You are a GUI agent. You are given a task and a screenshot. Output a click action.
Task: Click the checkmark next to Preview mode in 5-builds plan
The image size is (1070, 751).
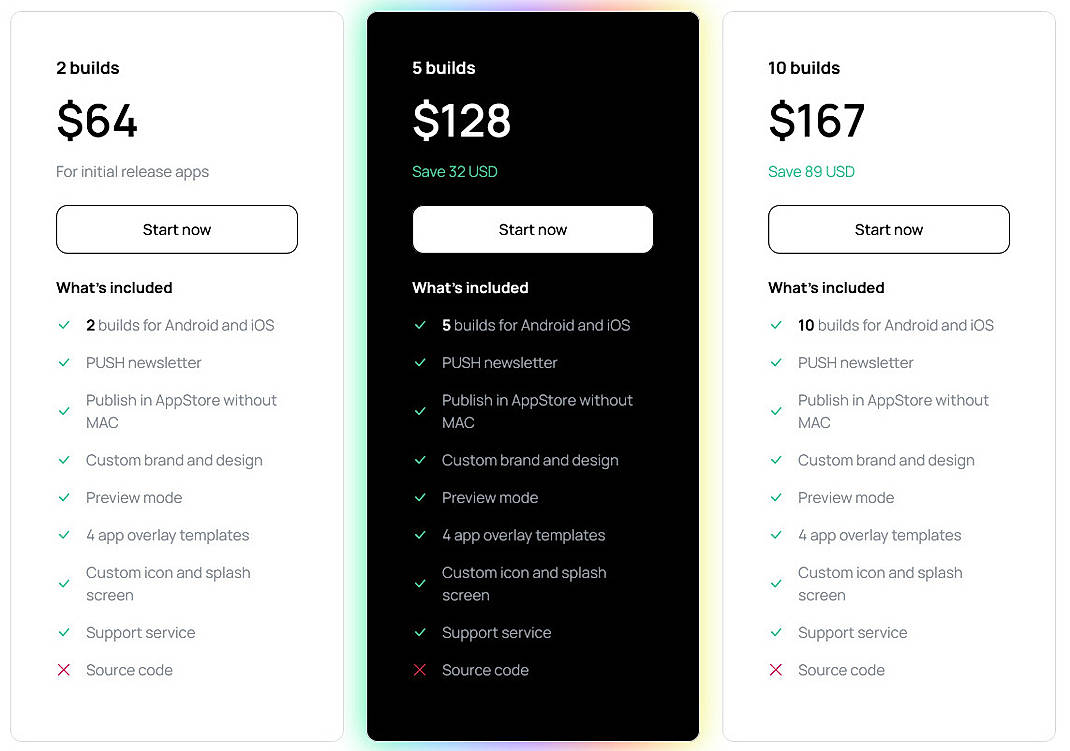[420, 497]
